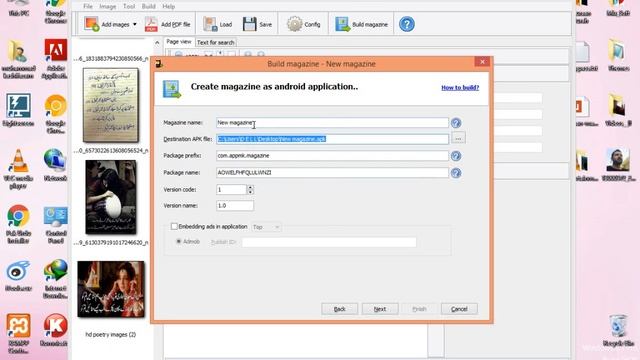Open the File menu
The width and height of the screenshot is (640, 360).
click(88, 7)
